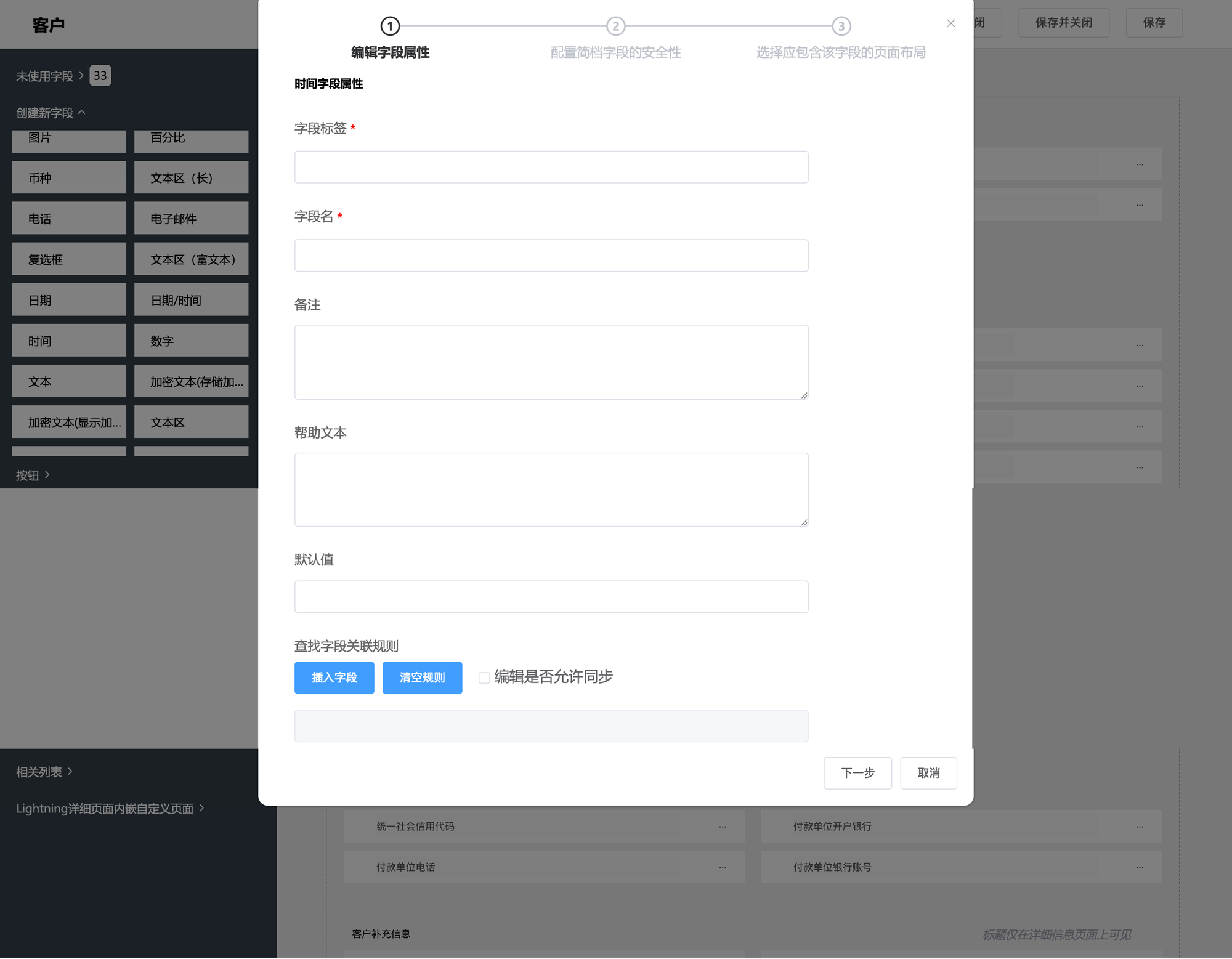
Task: Click 插入字段 button
Action: click(x=334, y=678)
